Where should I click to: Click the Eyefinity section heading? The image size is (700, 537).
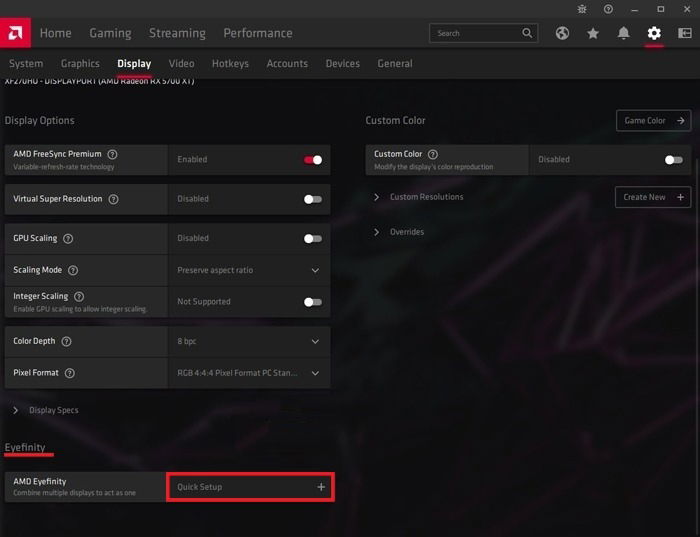click(25, 447)
